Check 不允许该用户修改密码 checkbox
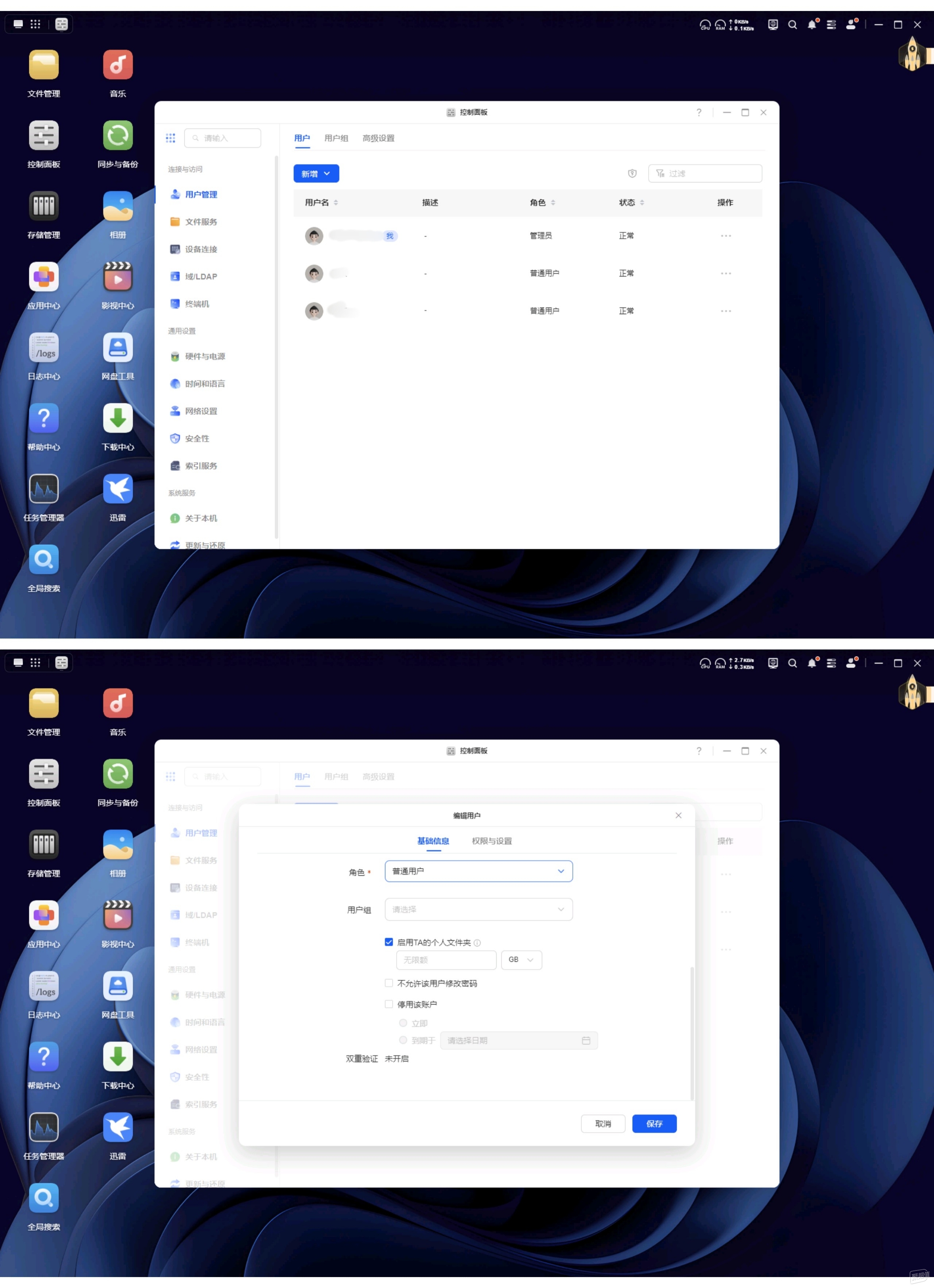This screenshot has height=1288, width=934. click(389, 983)
